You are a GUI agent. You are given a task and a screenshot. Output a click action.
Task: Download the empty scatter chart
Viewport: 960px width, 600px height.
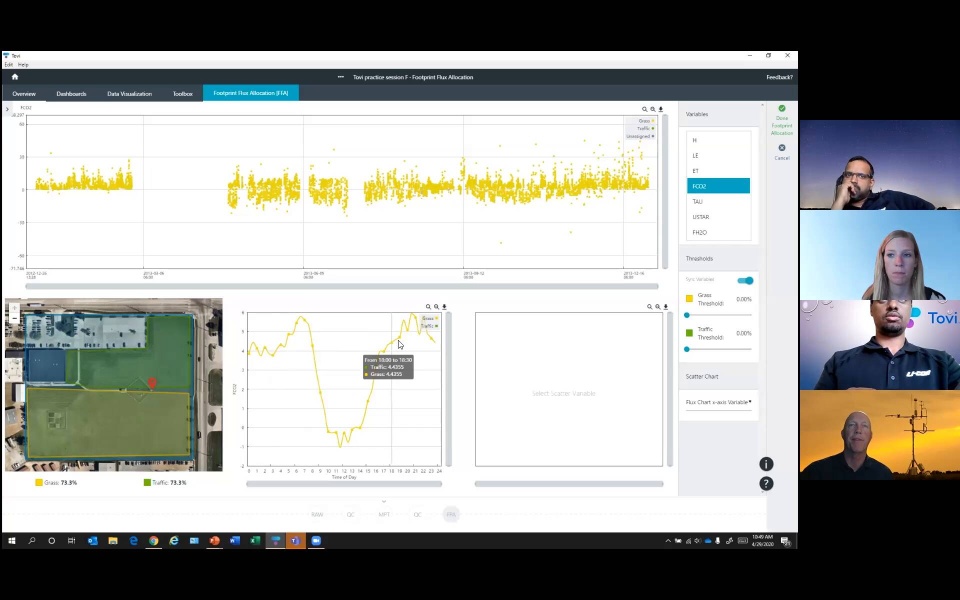(666, 307)
